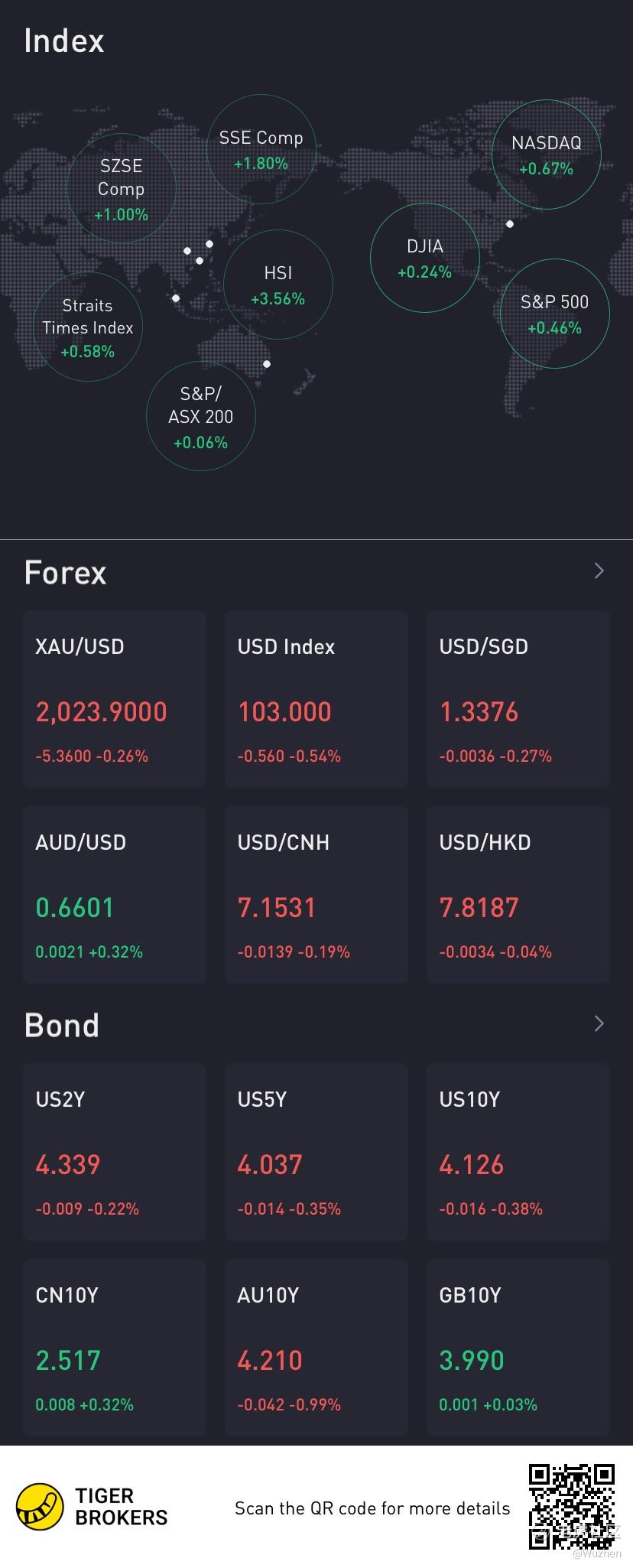Expand the Forex section chevron
The image size is (633, 1568).
point(599,571)
